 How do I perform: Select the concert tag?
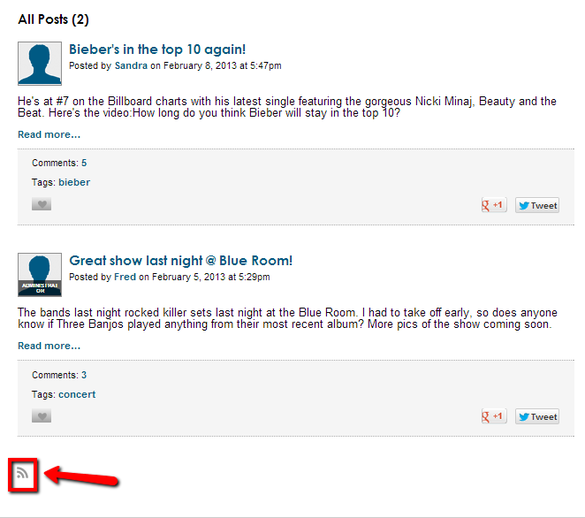[x=77, y=394]
